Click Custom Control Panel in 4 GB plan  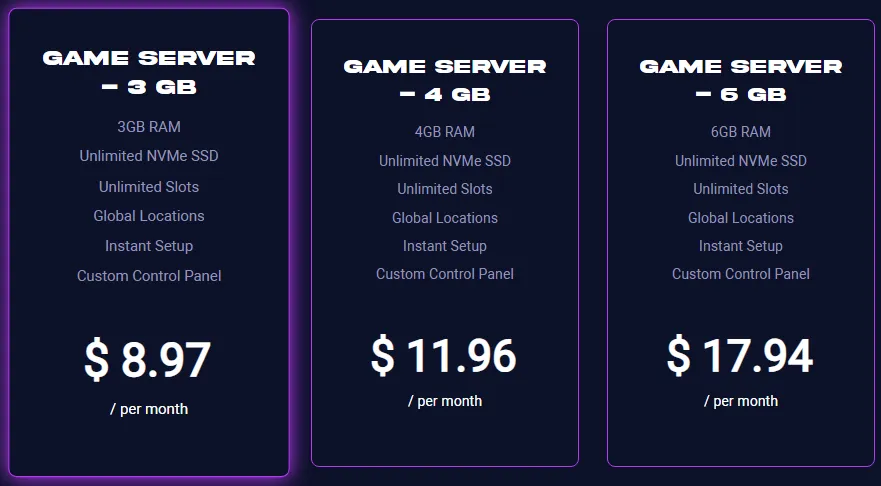[x=445, y=274]
